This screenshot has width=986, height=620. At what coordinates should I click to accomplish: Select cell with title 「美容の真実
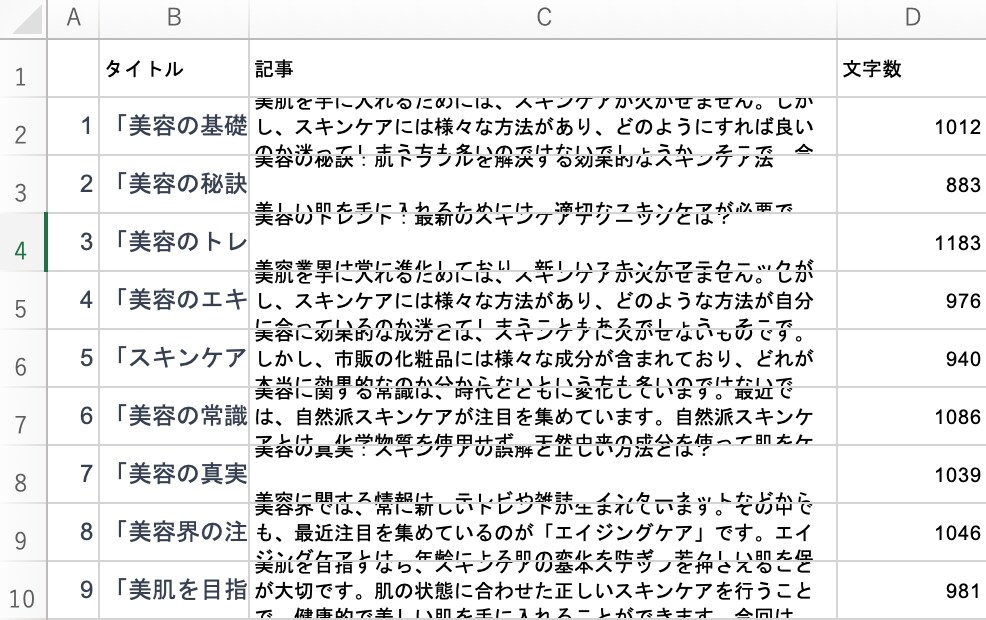(x=174, y=474)
